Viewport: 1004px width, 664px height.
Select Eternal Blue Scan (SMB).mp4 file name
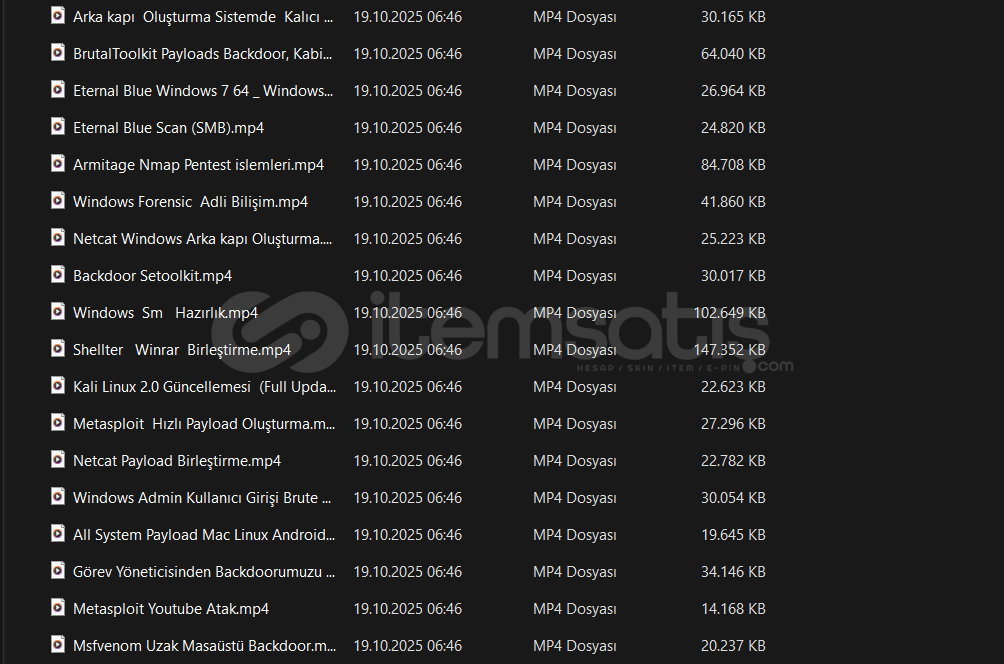[x=168, y=128]
